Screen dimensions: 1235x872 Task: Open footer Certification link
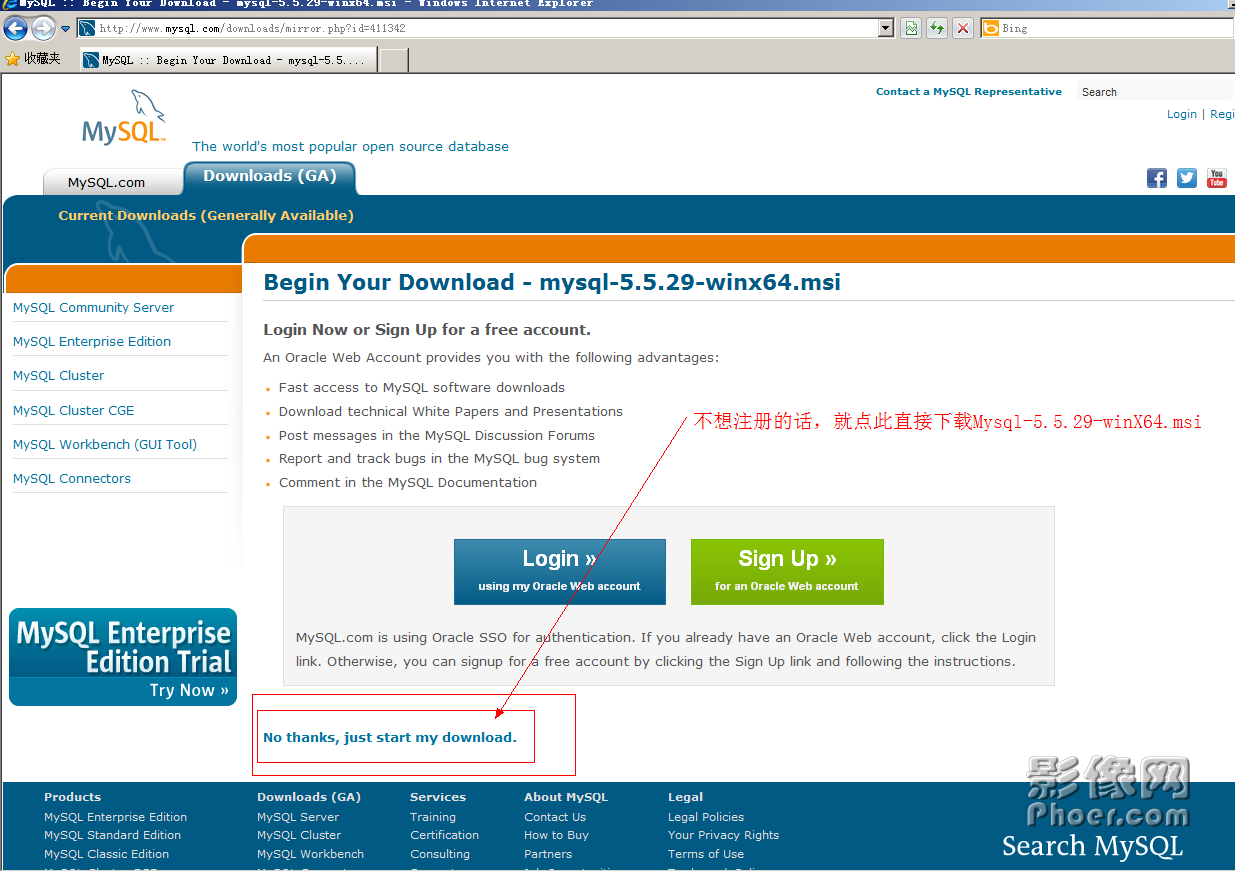coord(445,835)
